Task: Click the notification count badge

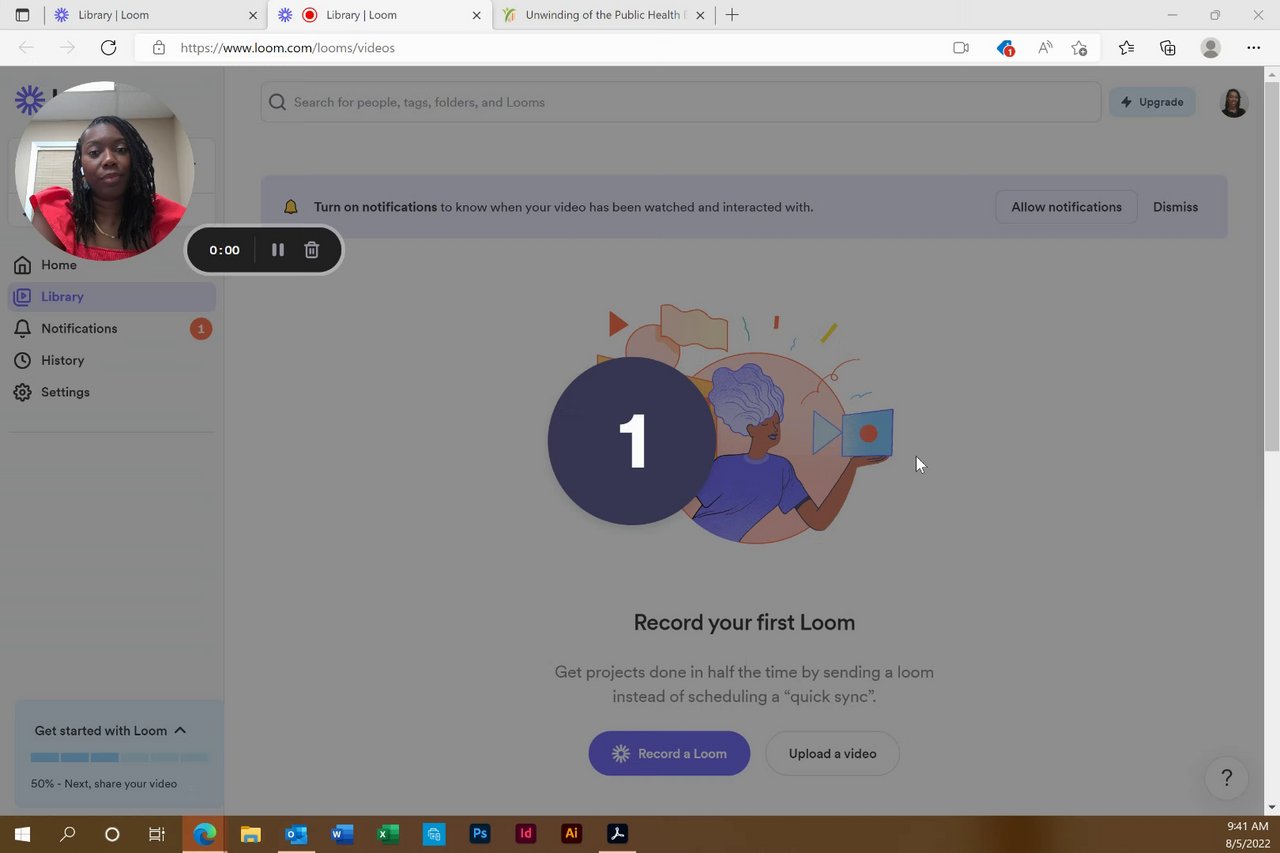Action: point(201,329)
